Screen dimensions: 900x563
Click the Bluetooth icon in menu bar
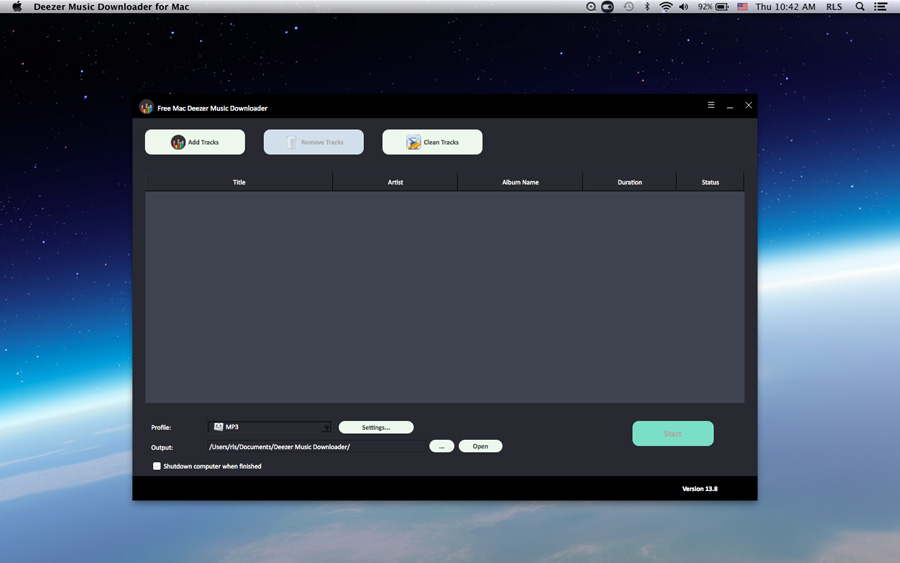[647, 7]
